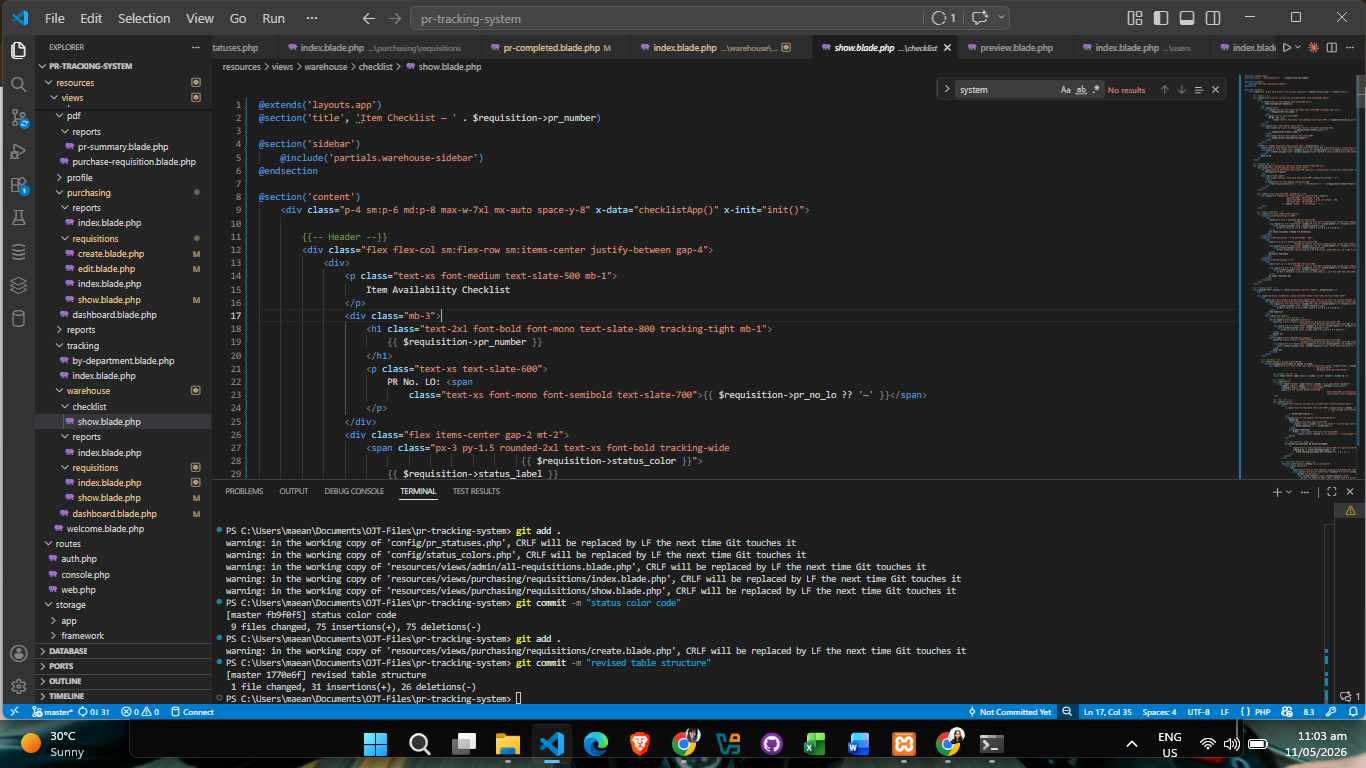Screen dimensions: 1366x768
Task: Toggle Replace chevron in find widget
Action: click(x=946, y=90)
